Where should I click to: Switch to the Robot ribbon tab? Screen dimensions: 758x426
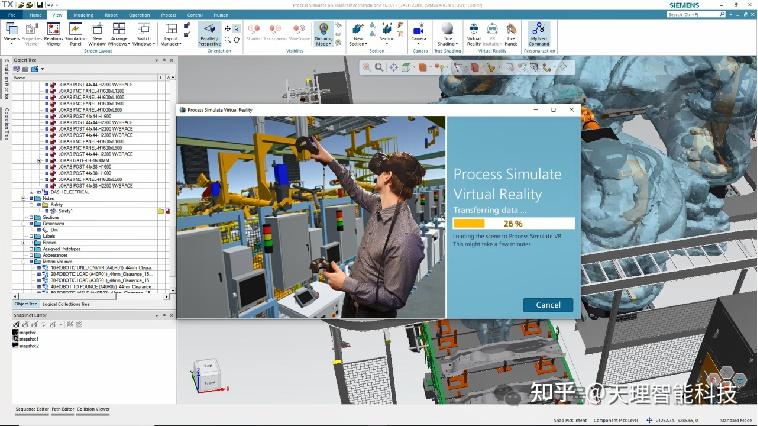(111, 15)
